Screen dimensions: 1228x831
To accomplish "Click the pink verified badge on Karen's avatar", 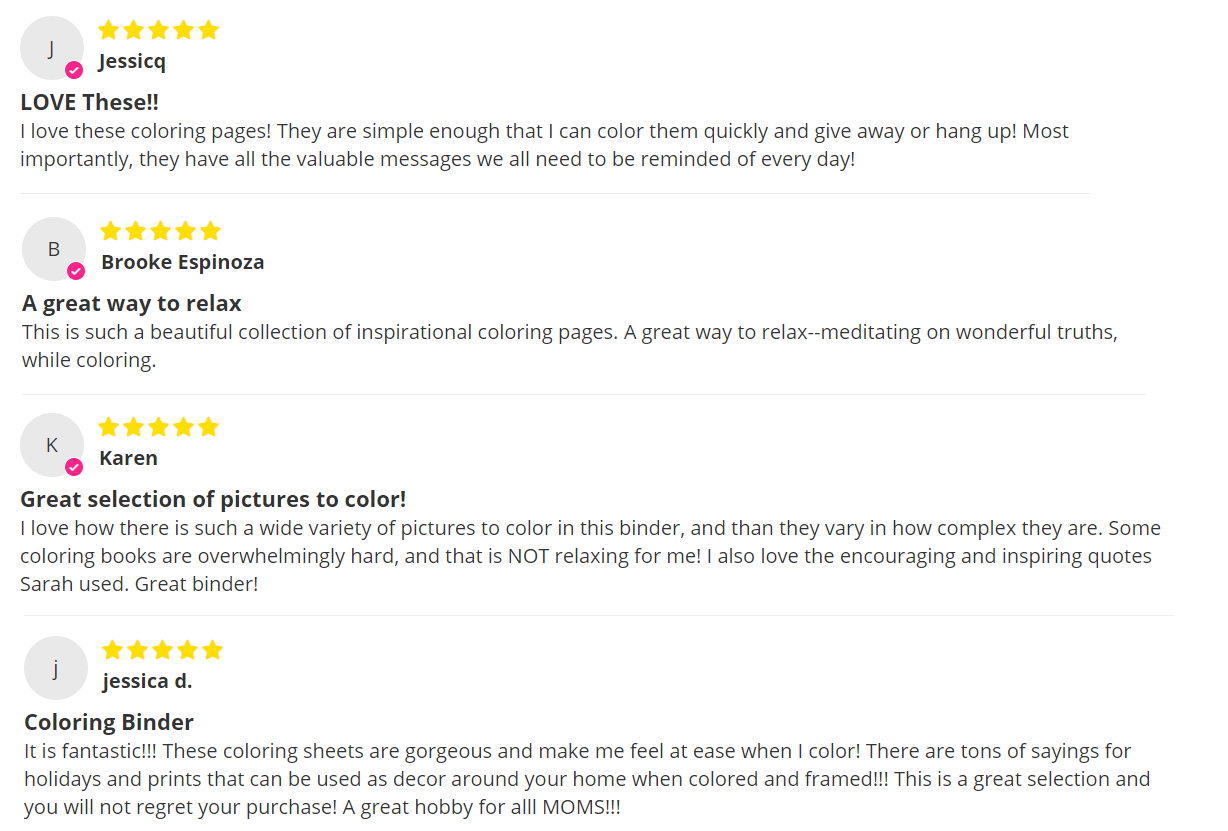I will pyautogui.click(x=74, y=467).
